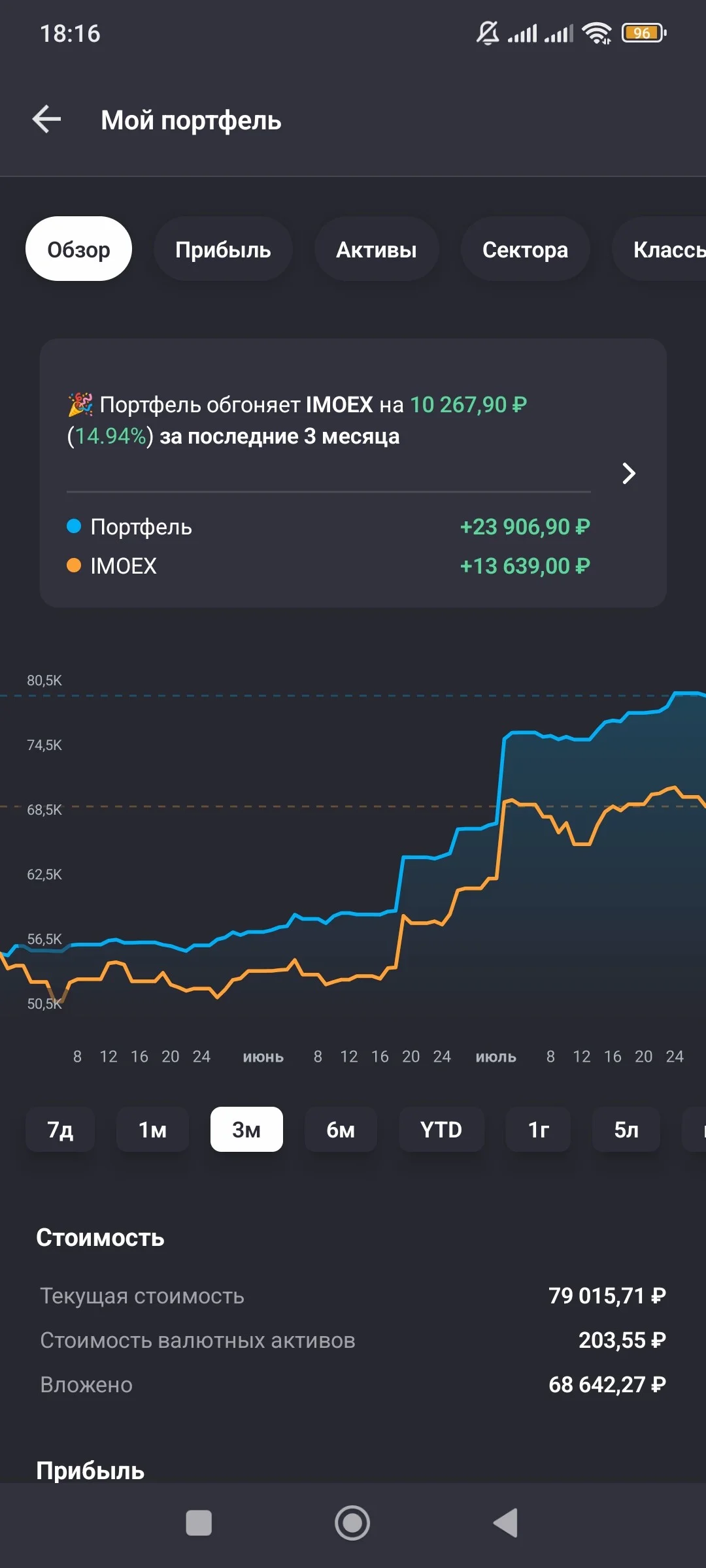Tap the Мой портфель page title
This screenshot has height=1568, width=706.
191,120
